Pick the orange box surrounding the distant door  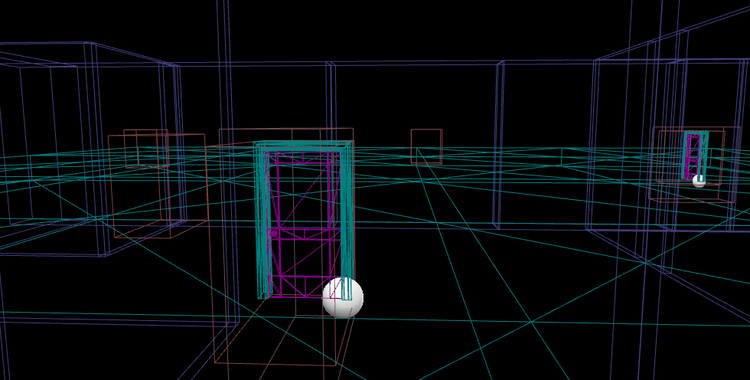point(691,164)
